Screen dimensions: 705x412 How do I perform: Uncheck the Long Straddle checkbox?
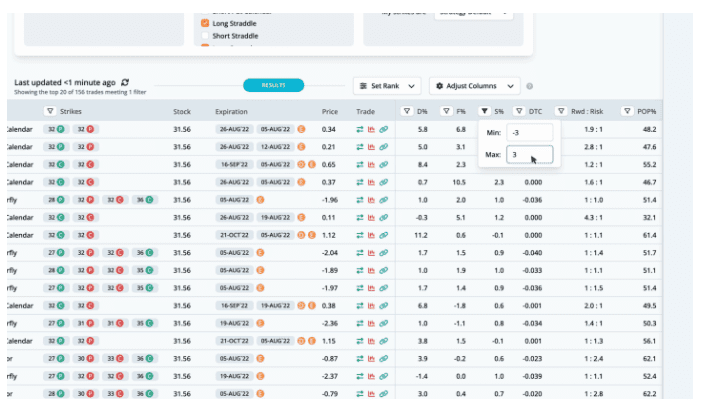click(205, 22)
